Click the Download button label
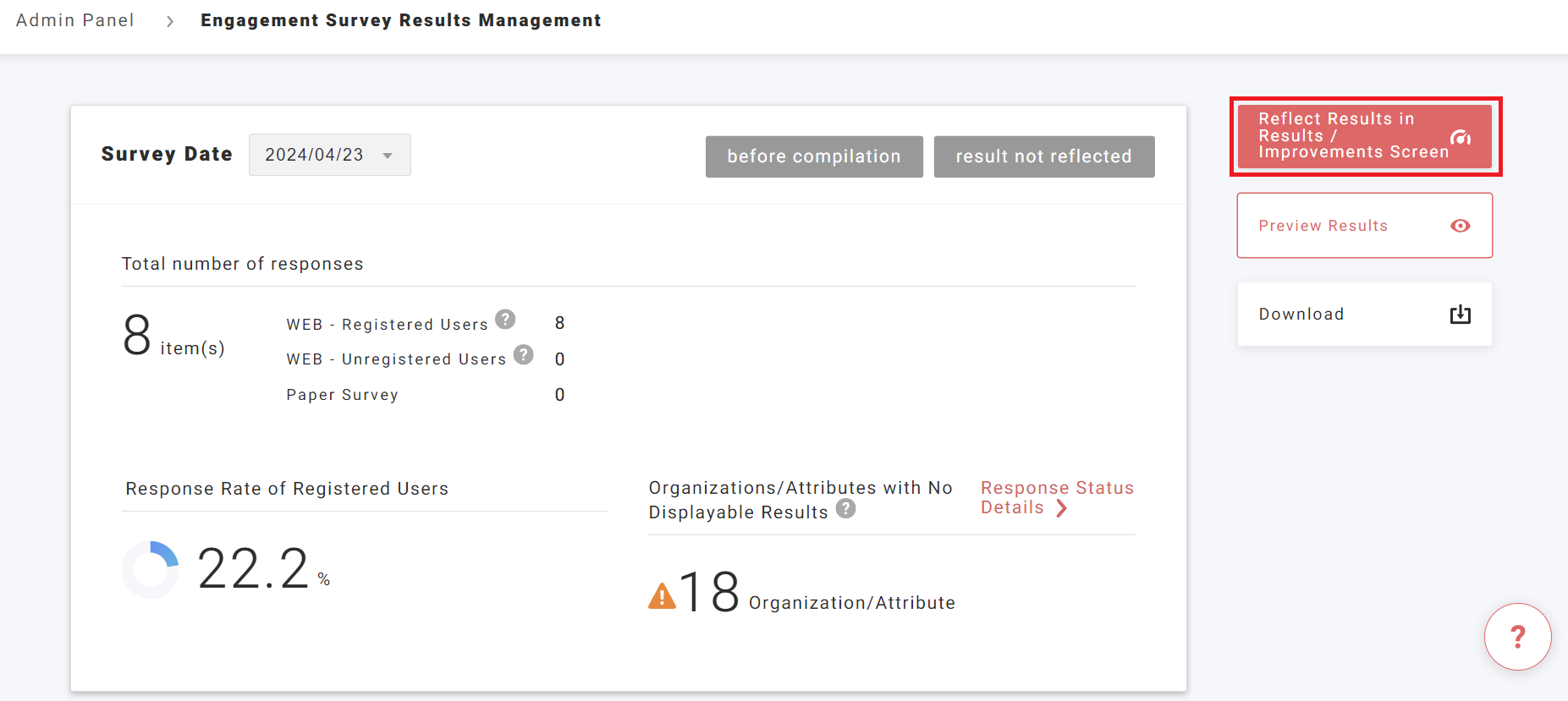The width and height of the screenshot is (1568, 701). [x=1301, y=315]
